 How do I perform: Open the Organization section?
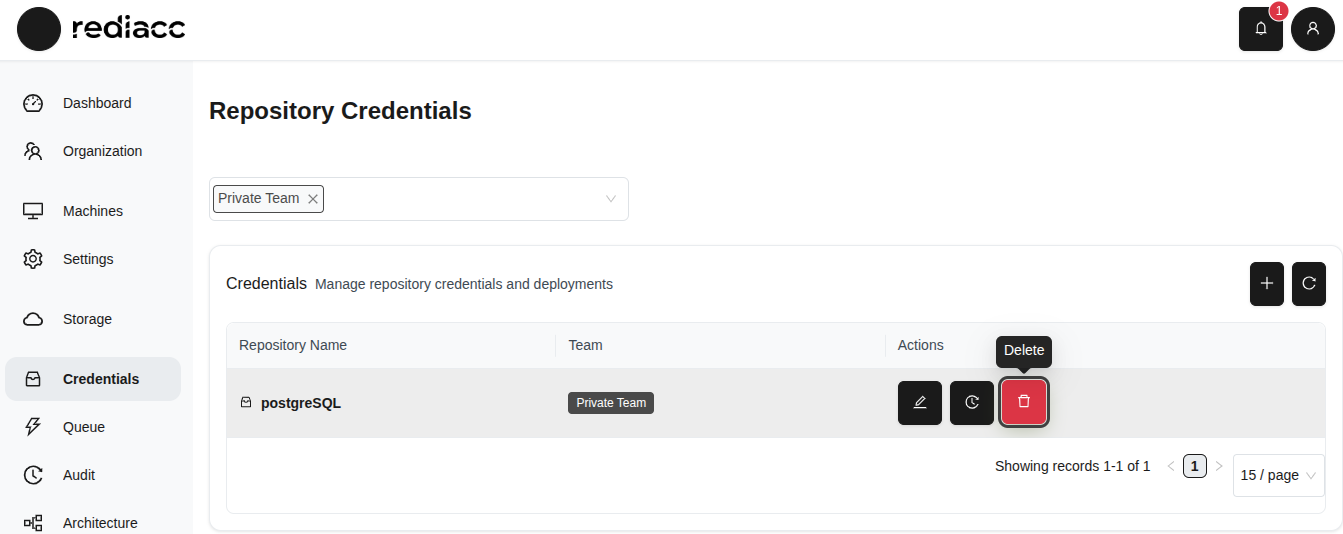[x=102, y=151]
